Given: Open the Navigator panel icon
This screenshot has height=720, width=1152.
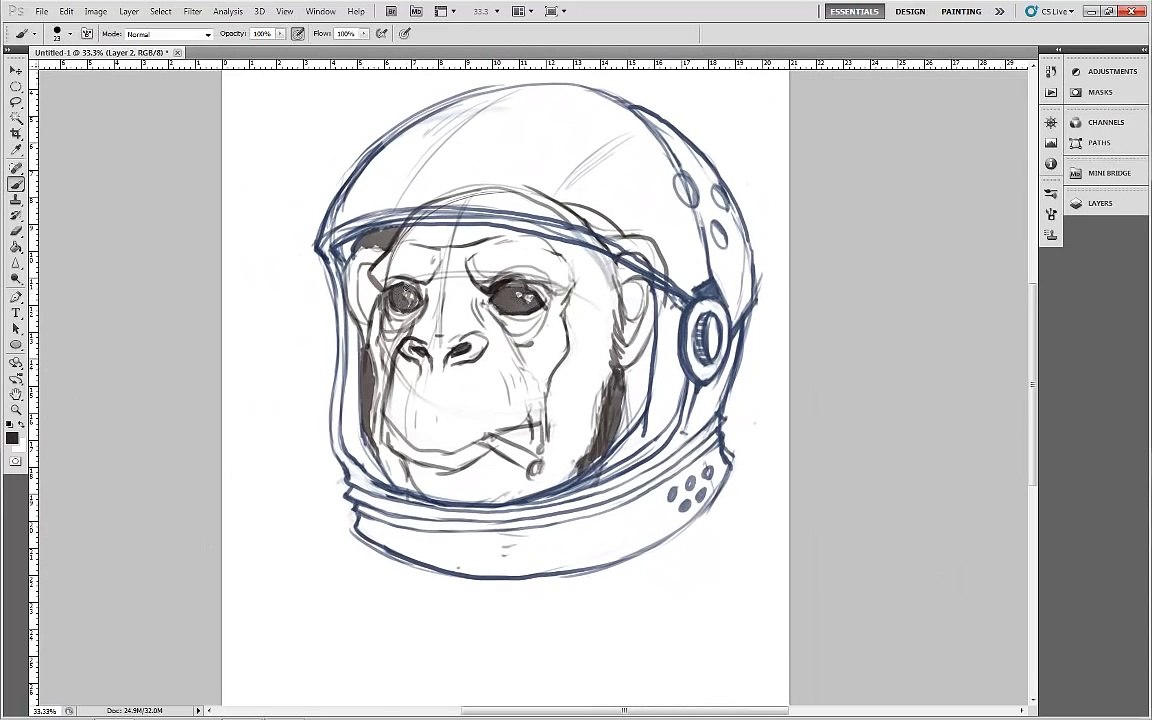Looking at the screenshot, I should (1051, 123).
